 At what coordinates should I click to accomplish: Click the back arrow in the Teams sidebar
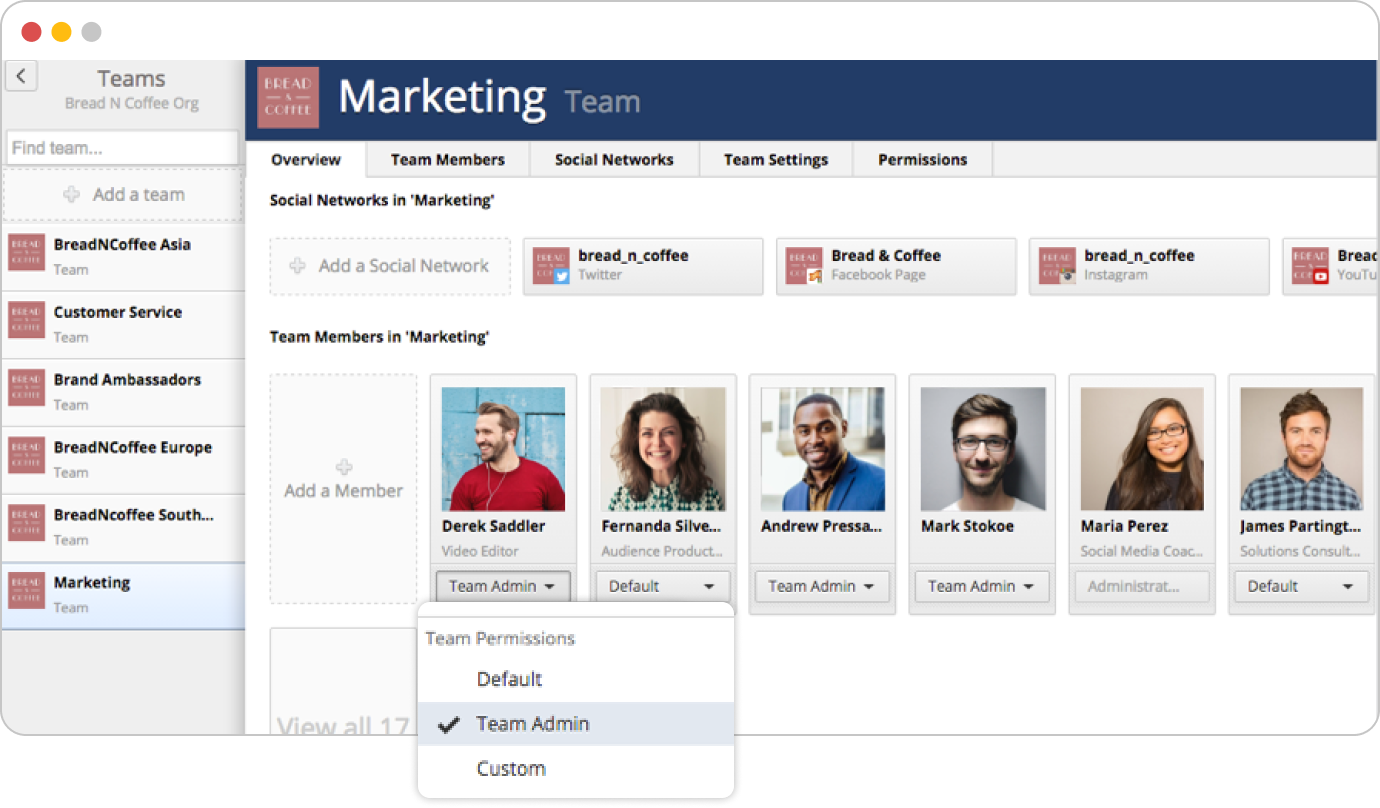tap(21, 77)
